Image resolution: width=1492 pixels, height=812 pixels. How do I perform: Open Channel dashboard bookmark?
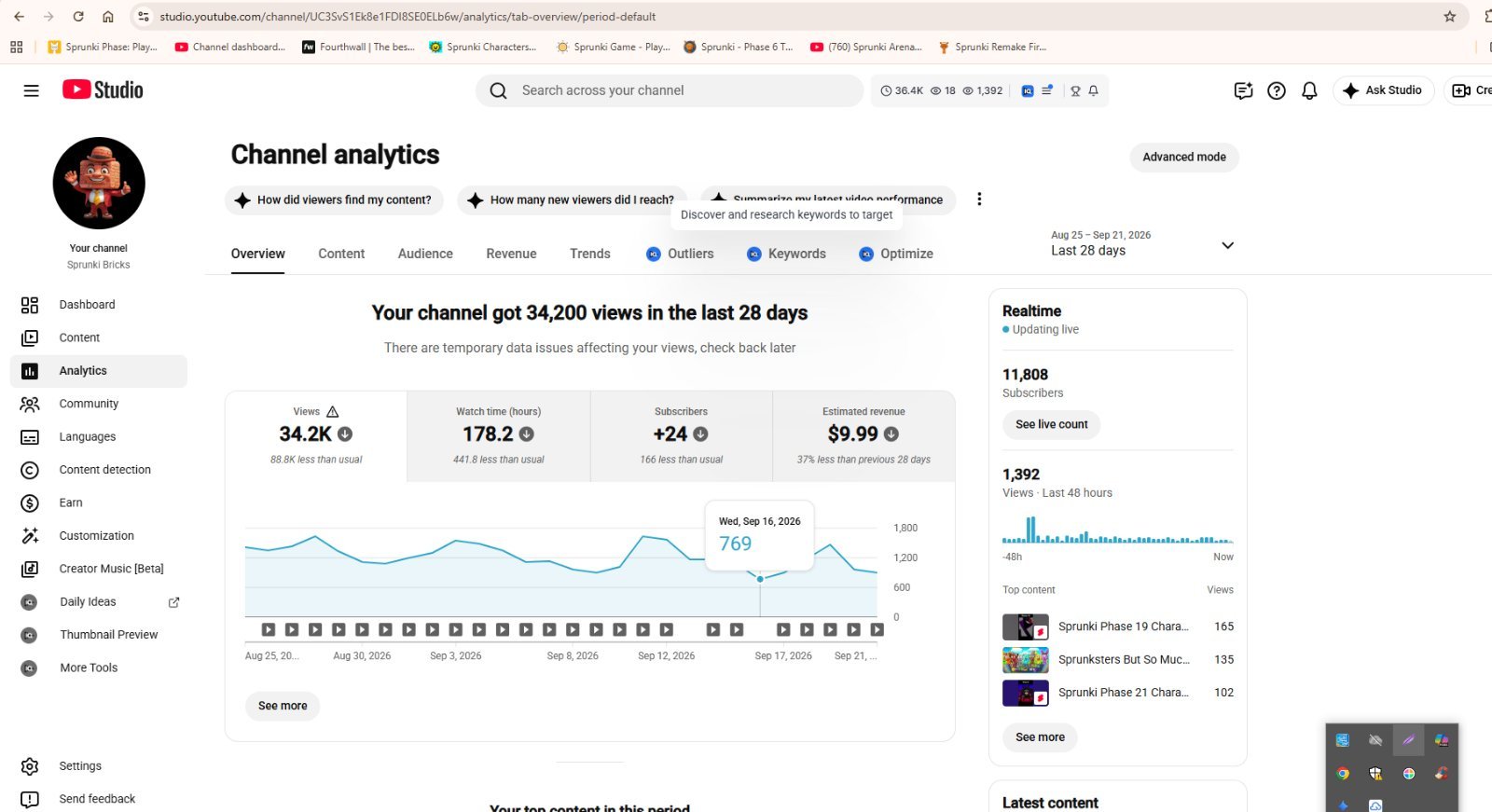pos(230,47)
